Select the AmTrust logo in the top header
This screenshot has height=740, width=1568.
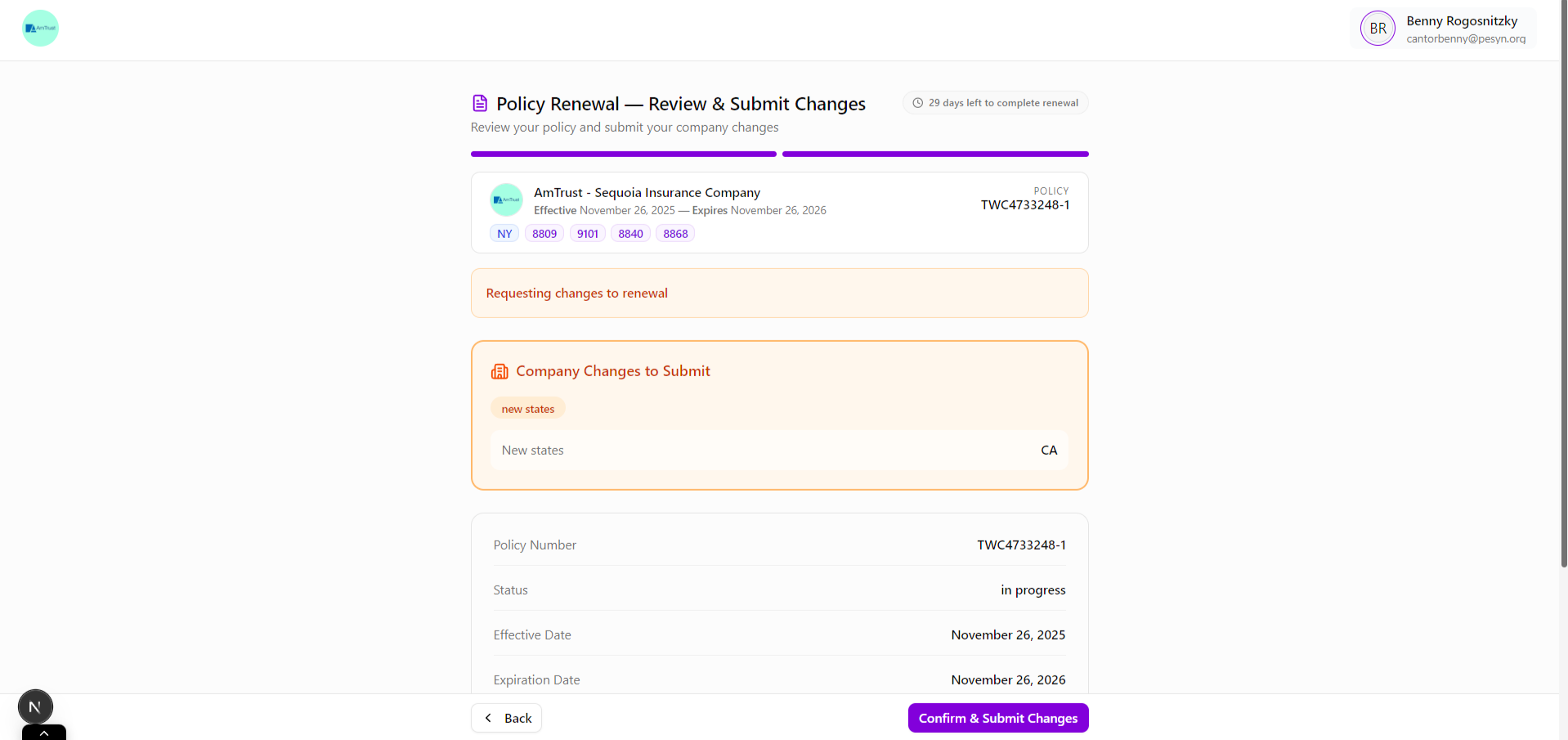[40, 28]
